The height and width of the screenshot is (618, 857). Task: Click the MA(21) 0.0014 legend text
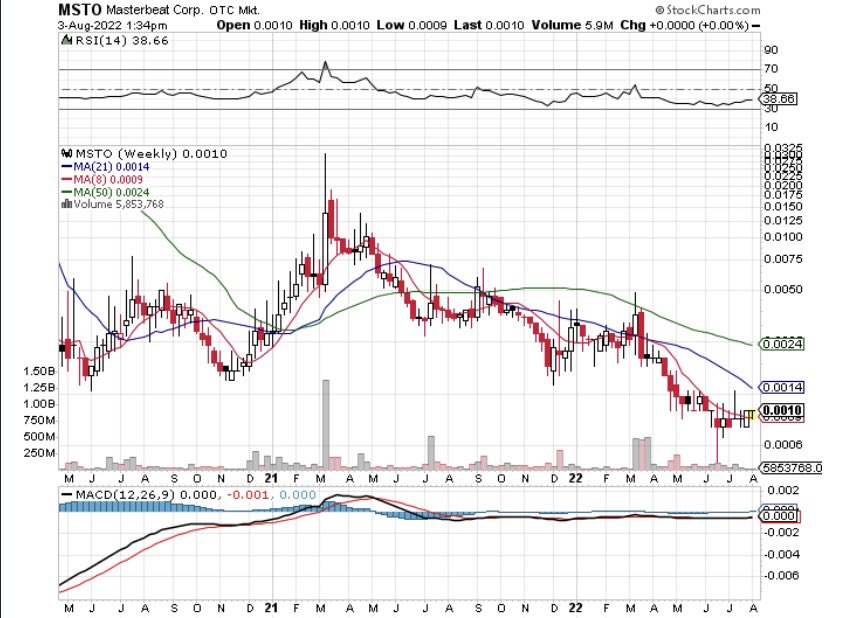click(111, 167)
